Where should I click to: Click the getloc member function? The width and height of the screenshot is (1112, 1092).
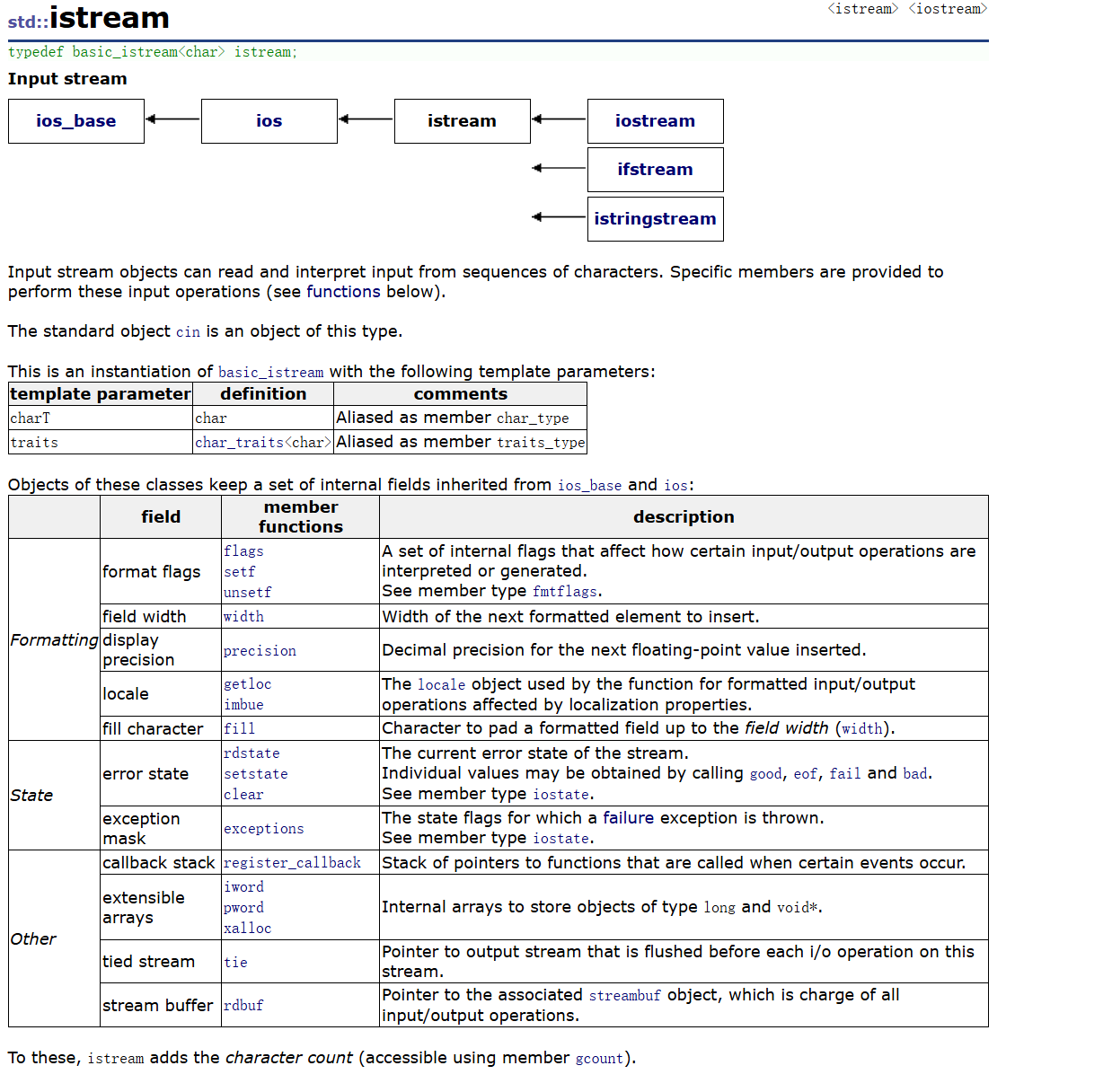coord(247,684)
